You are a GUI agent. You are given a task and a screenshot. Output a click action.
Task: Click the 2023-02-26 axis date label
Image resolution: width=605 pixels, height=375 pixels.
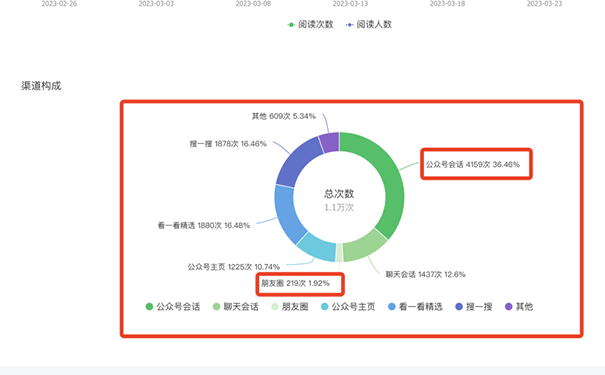(x=59, y=4)
